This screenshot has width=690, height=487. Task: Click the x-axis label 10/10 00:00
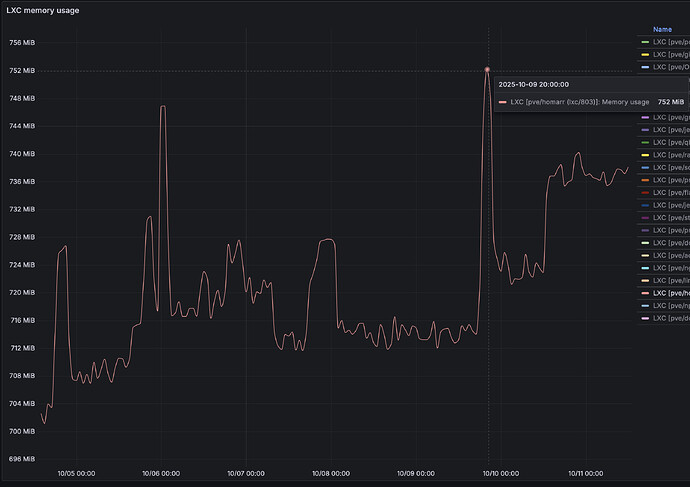[501, 473]
